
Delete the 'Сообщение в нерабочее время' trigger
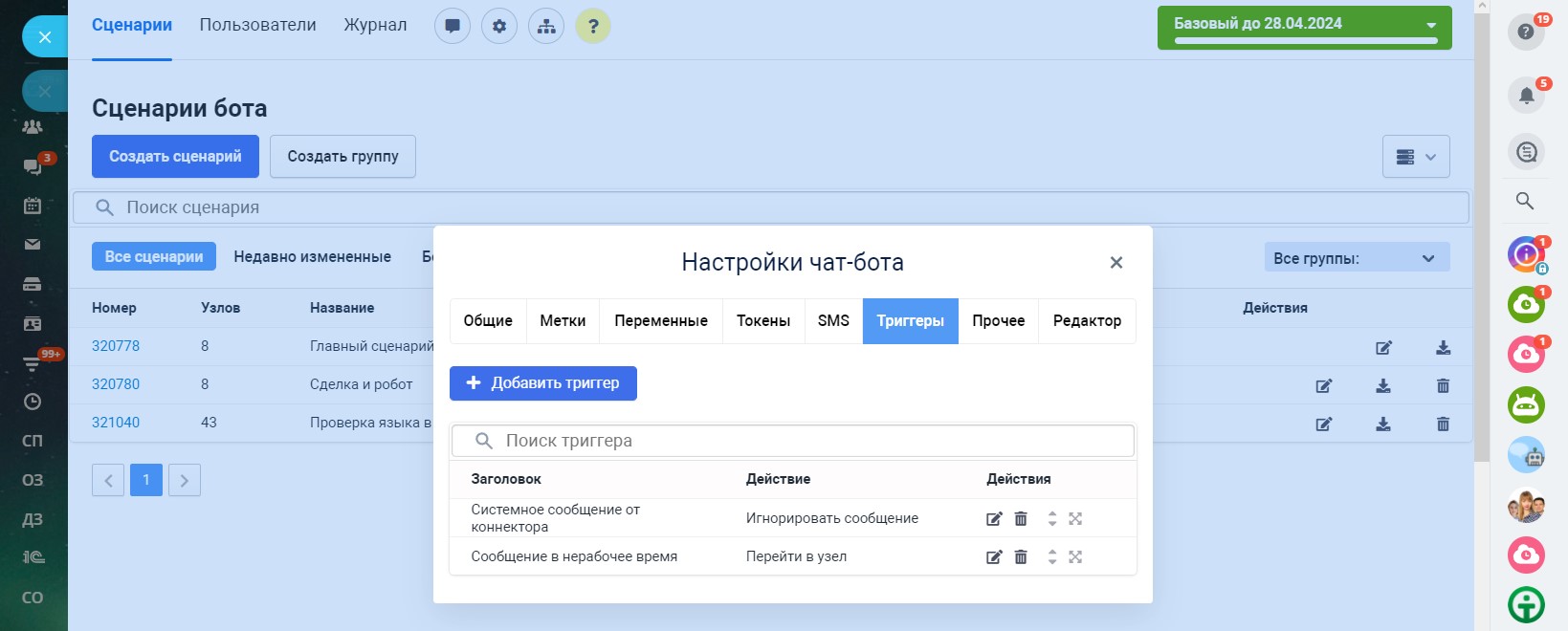coord(1021,557)
